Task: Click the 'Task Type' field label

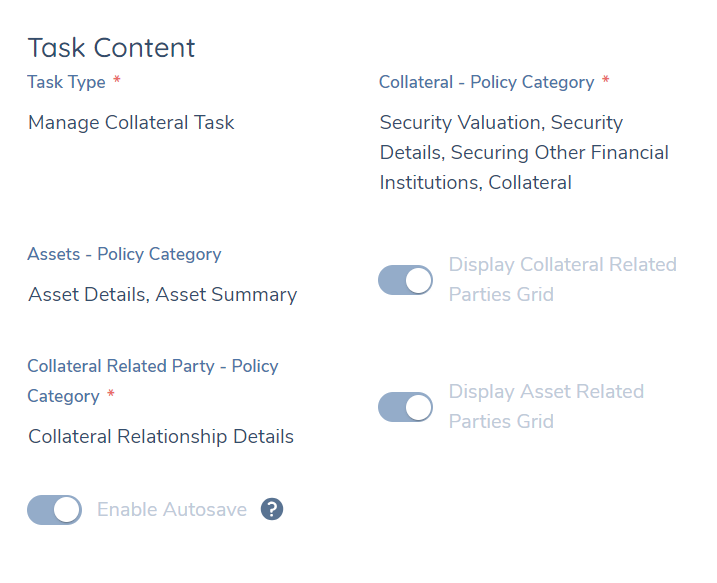Action: coord(66,82)
